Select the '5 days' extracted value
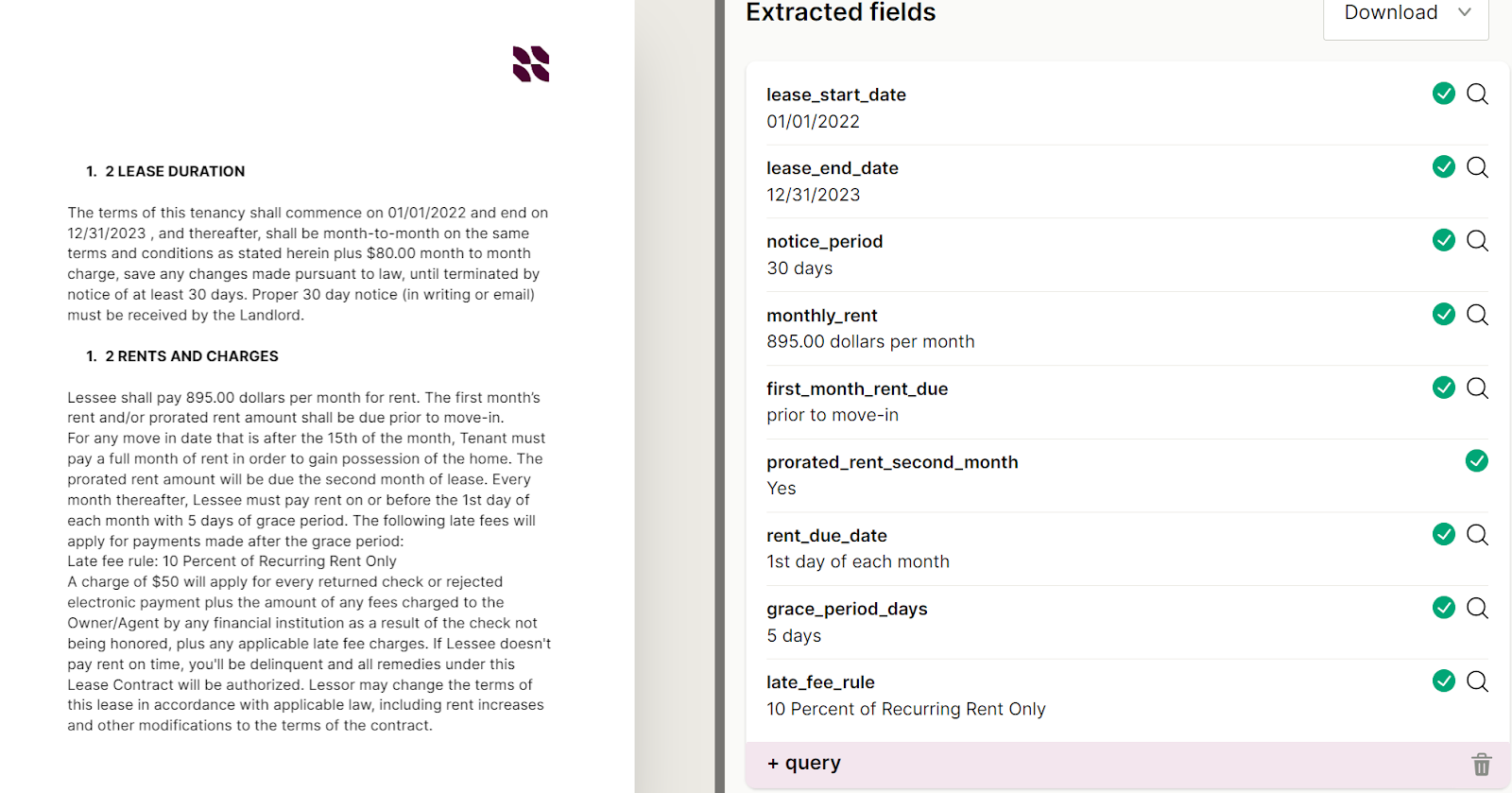 coord(794,636)
